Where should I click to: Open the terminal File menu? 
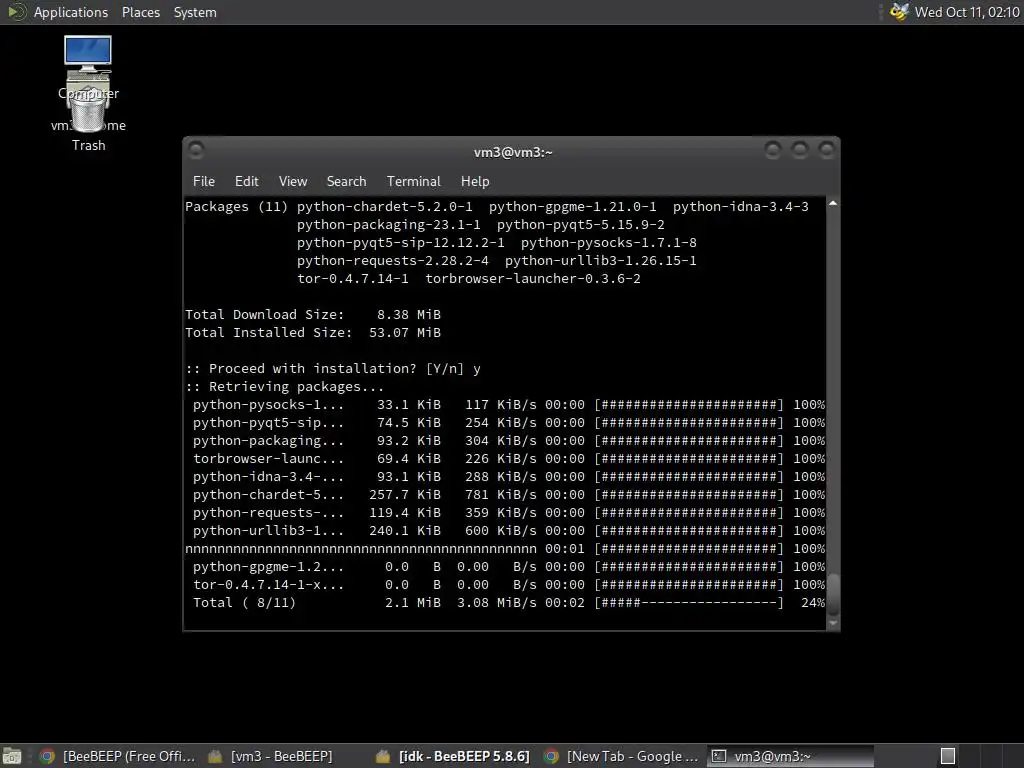[204, 182]
